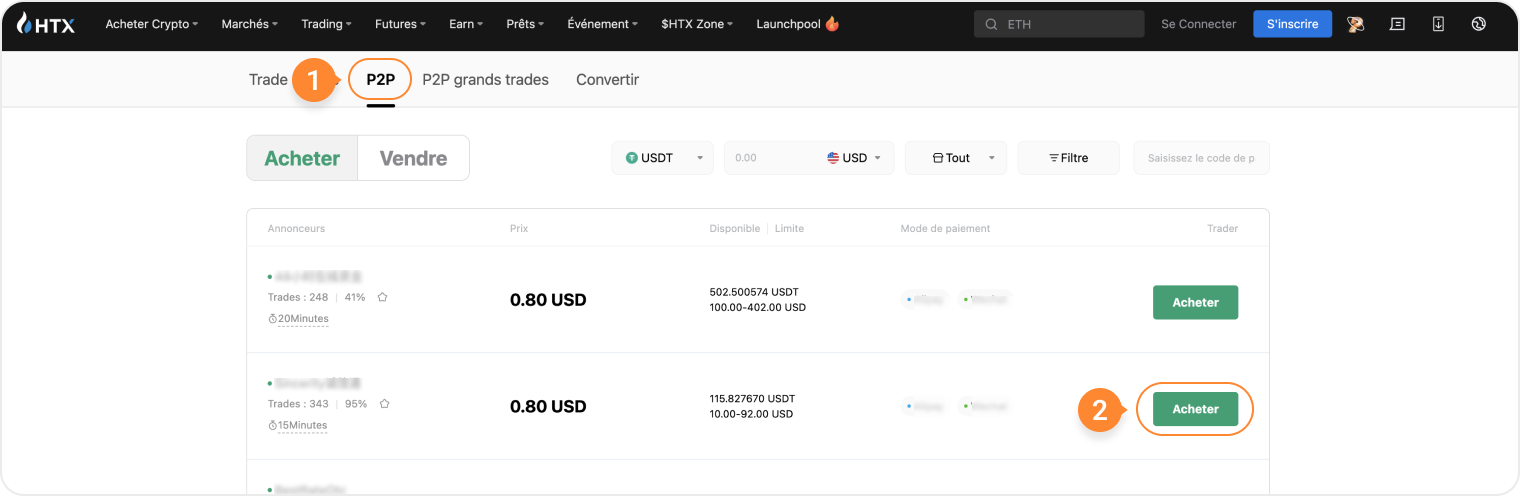The width and height of the screenshot is (1520, 496).
Task: Open the messages icon in top bar
Action: (1397, 24)
